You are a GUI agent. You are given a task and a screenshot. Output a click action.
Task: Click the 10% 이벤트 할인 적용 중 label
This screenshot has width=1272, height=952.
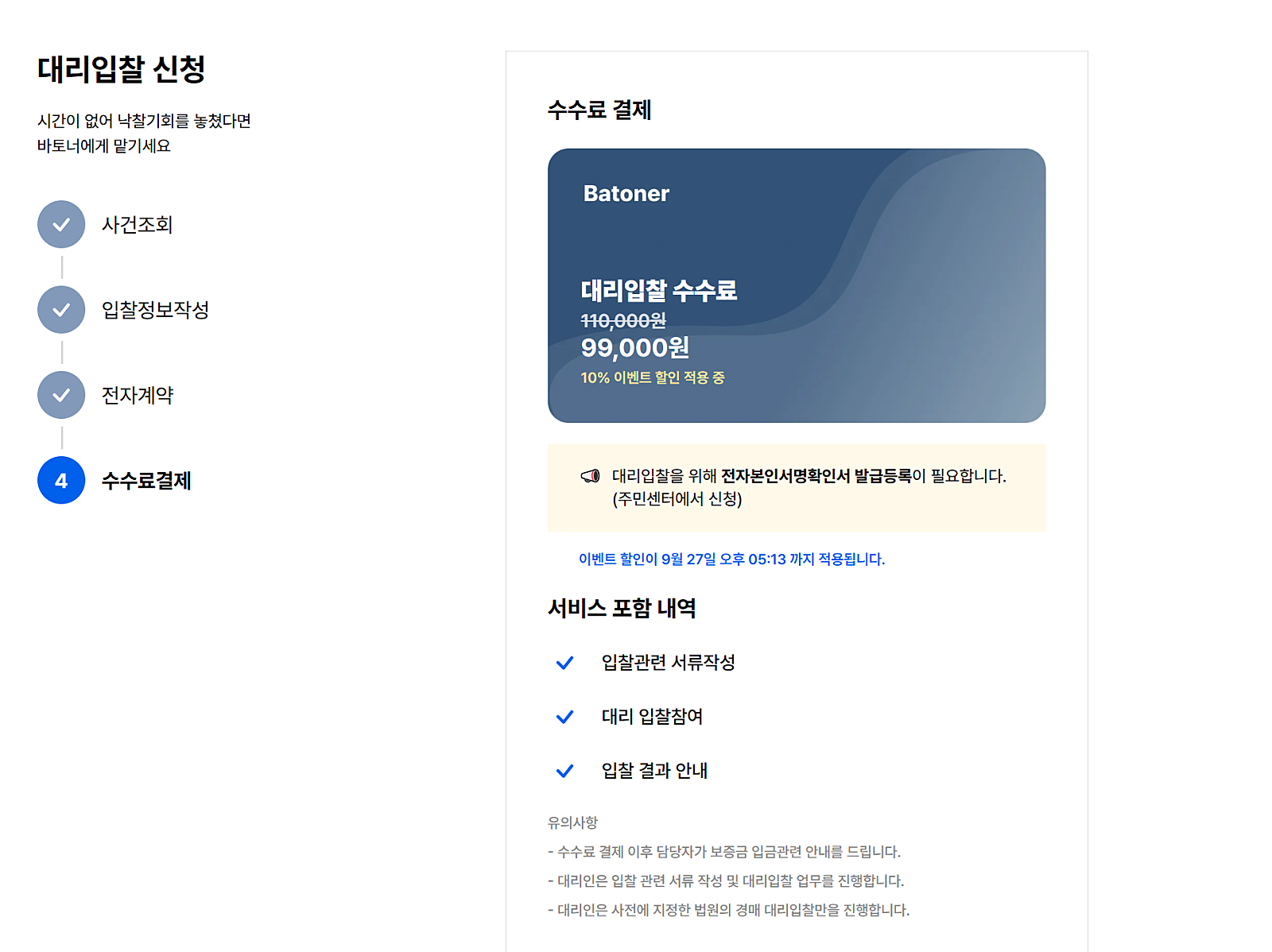652,377
